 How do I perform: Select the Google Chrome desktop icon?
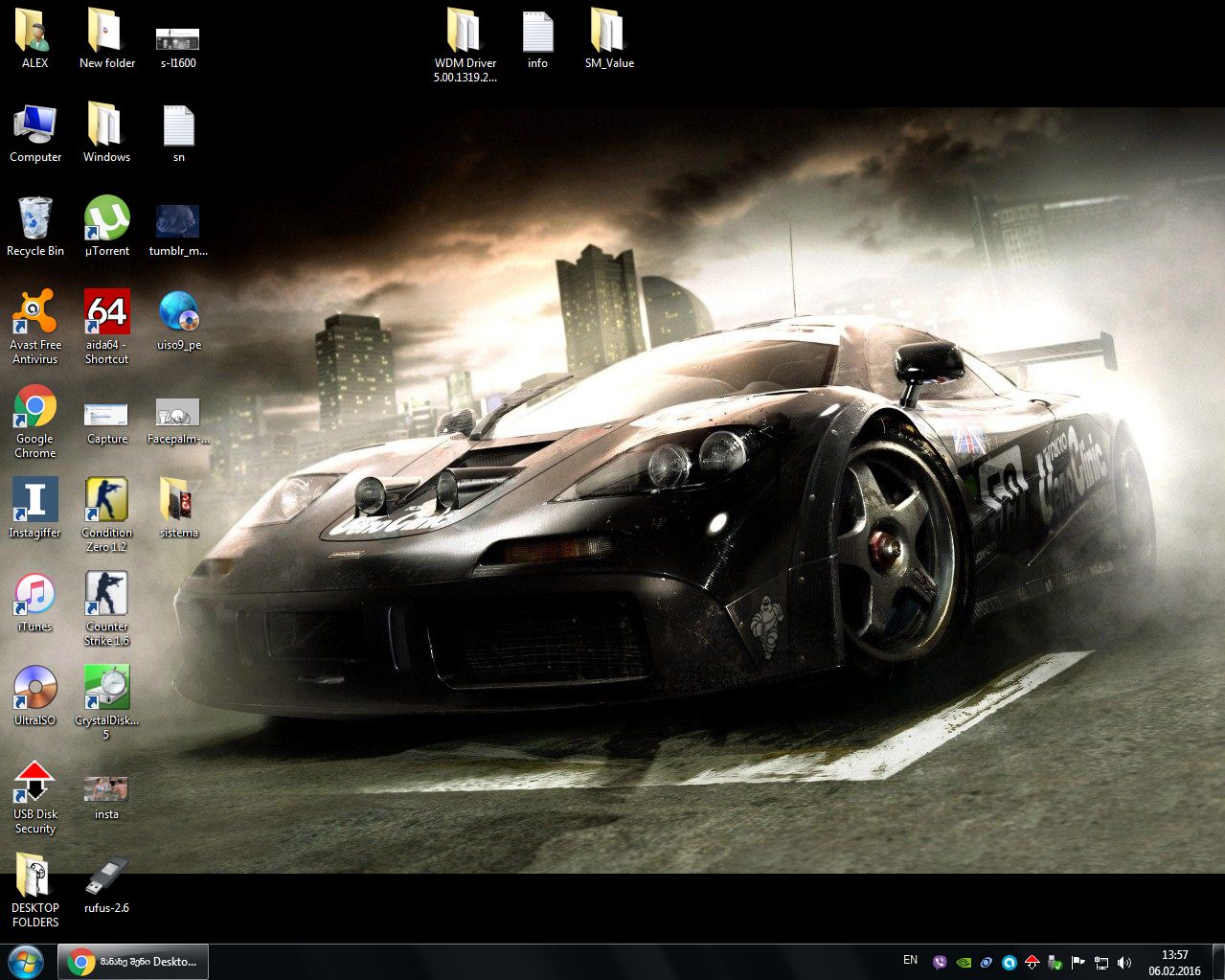34,409
